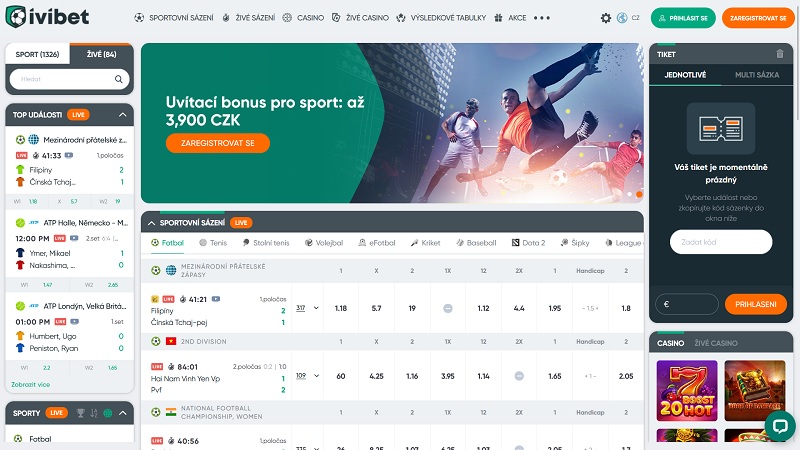Collapse the Sportovní sázení live section
The width and height of the screenshot is (800, 450).
(x=152, y=223)
